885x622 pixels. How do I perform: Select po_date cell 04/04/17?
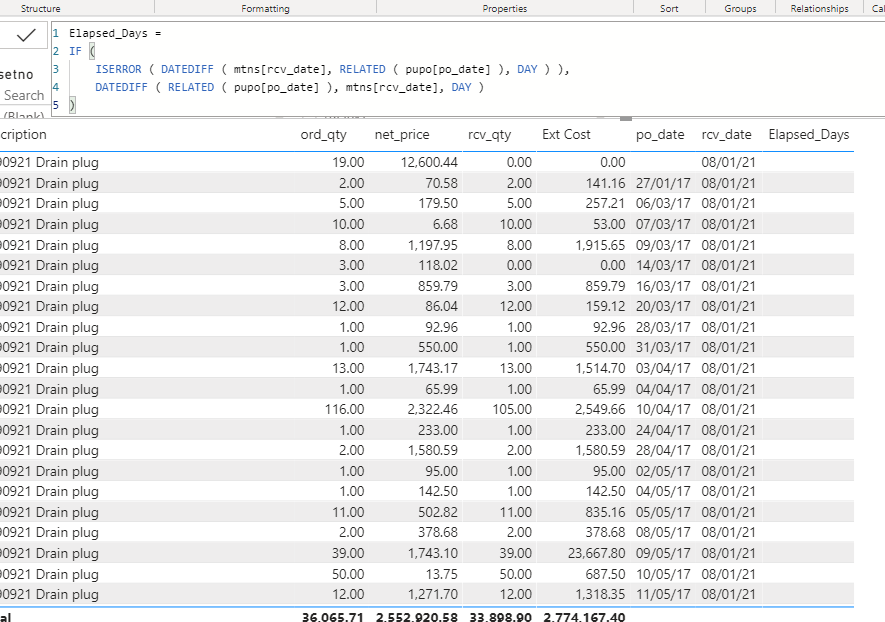click(x=663, y=389)
